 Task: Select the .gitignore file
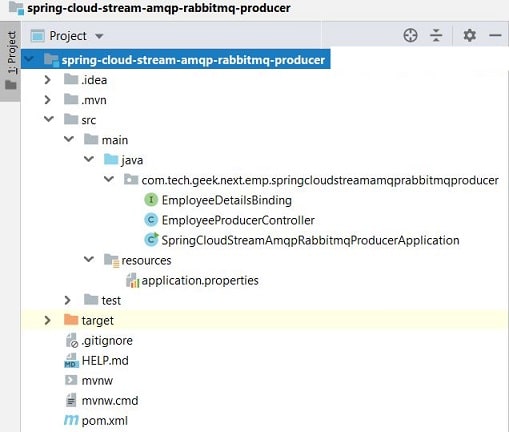pyautogui.click(x=107, y=340)
